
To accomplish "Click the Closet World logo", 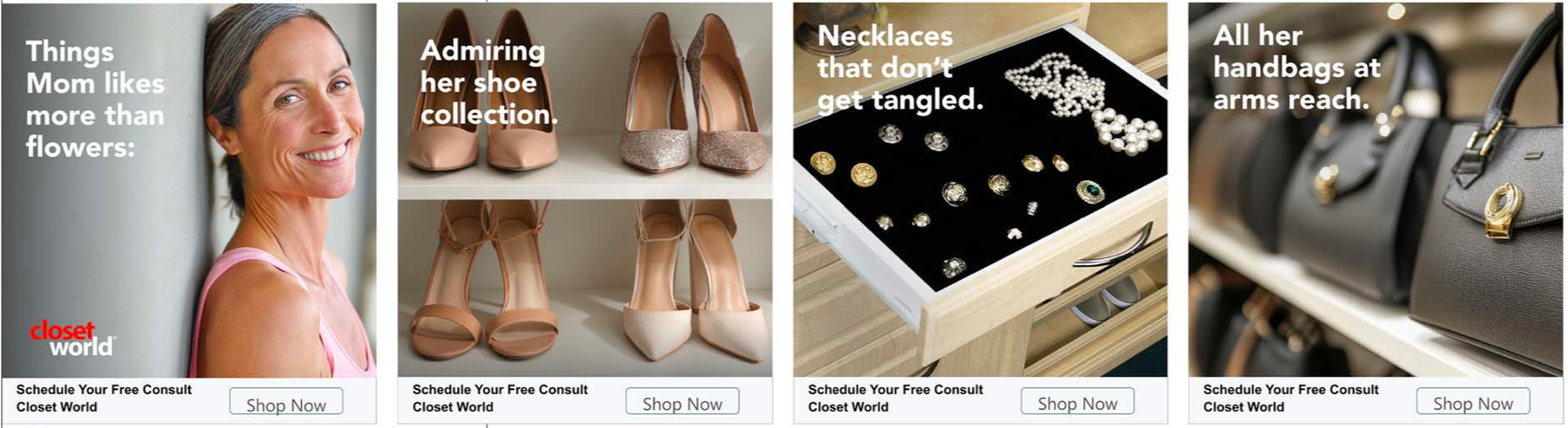I will (x=71, y=339).
